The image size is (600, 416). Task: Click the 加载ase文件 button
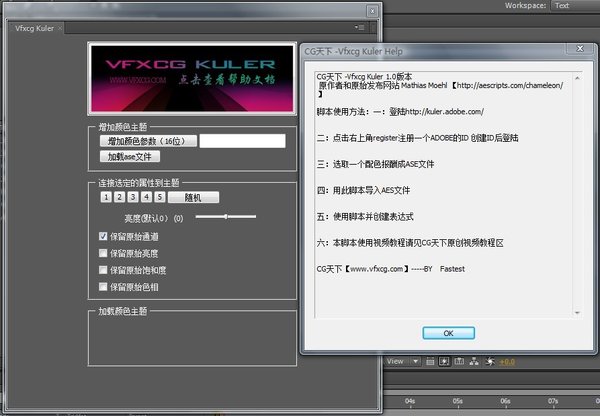tap(130, 156)
